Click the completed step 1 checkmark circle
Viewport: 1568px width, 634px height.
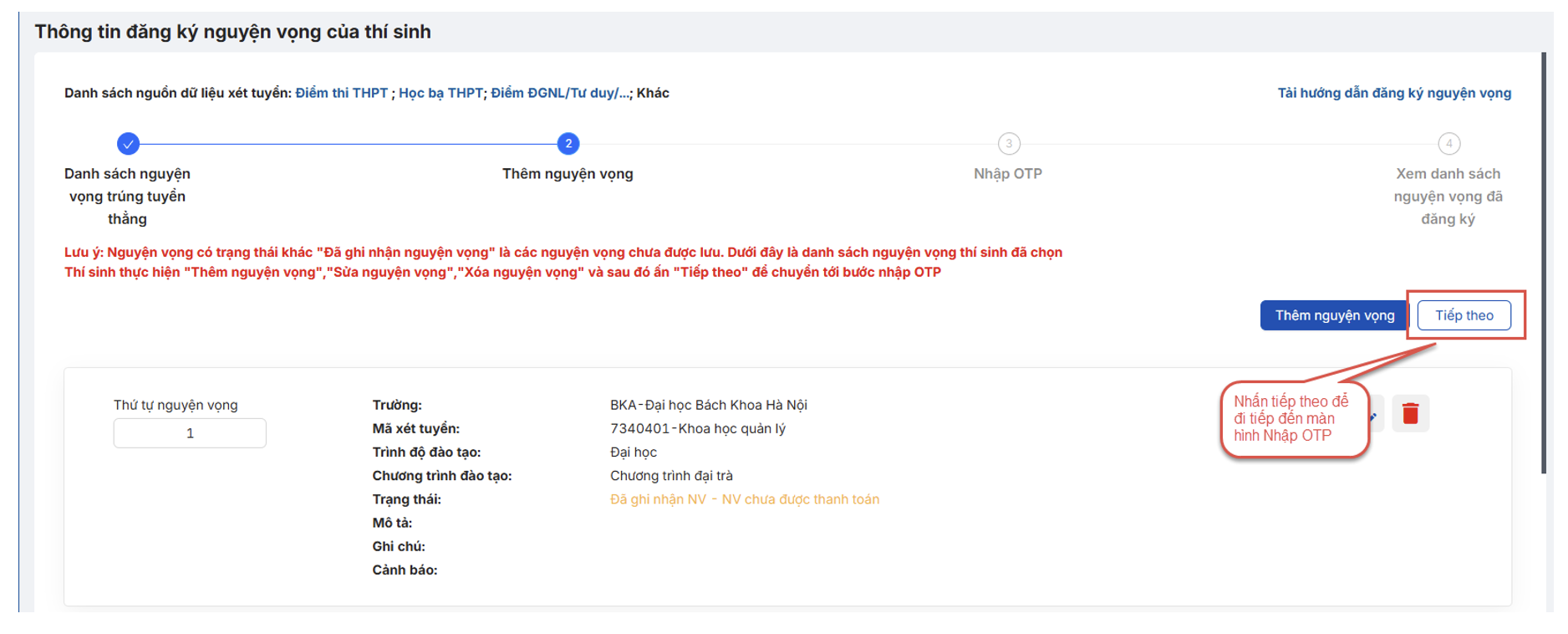pos(128,144)
